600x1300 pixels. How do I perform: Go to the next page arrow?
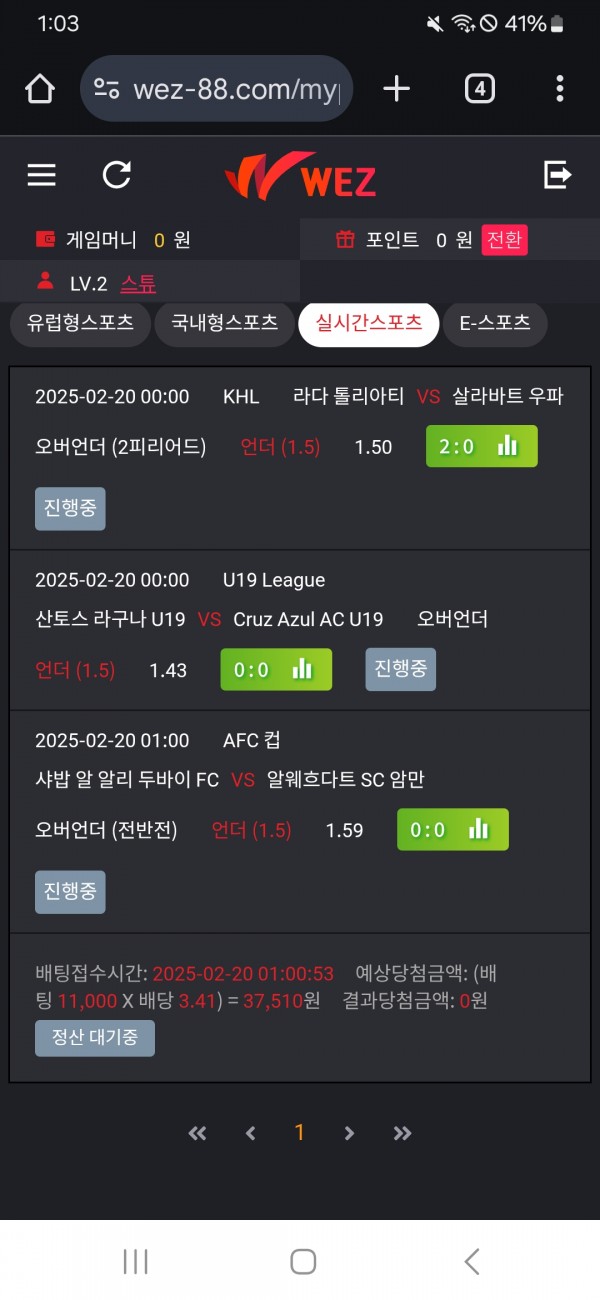pos(349,1133)
